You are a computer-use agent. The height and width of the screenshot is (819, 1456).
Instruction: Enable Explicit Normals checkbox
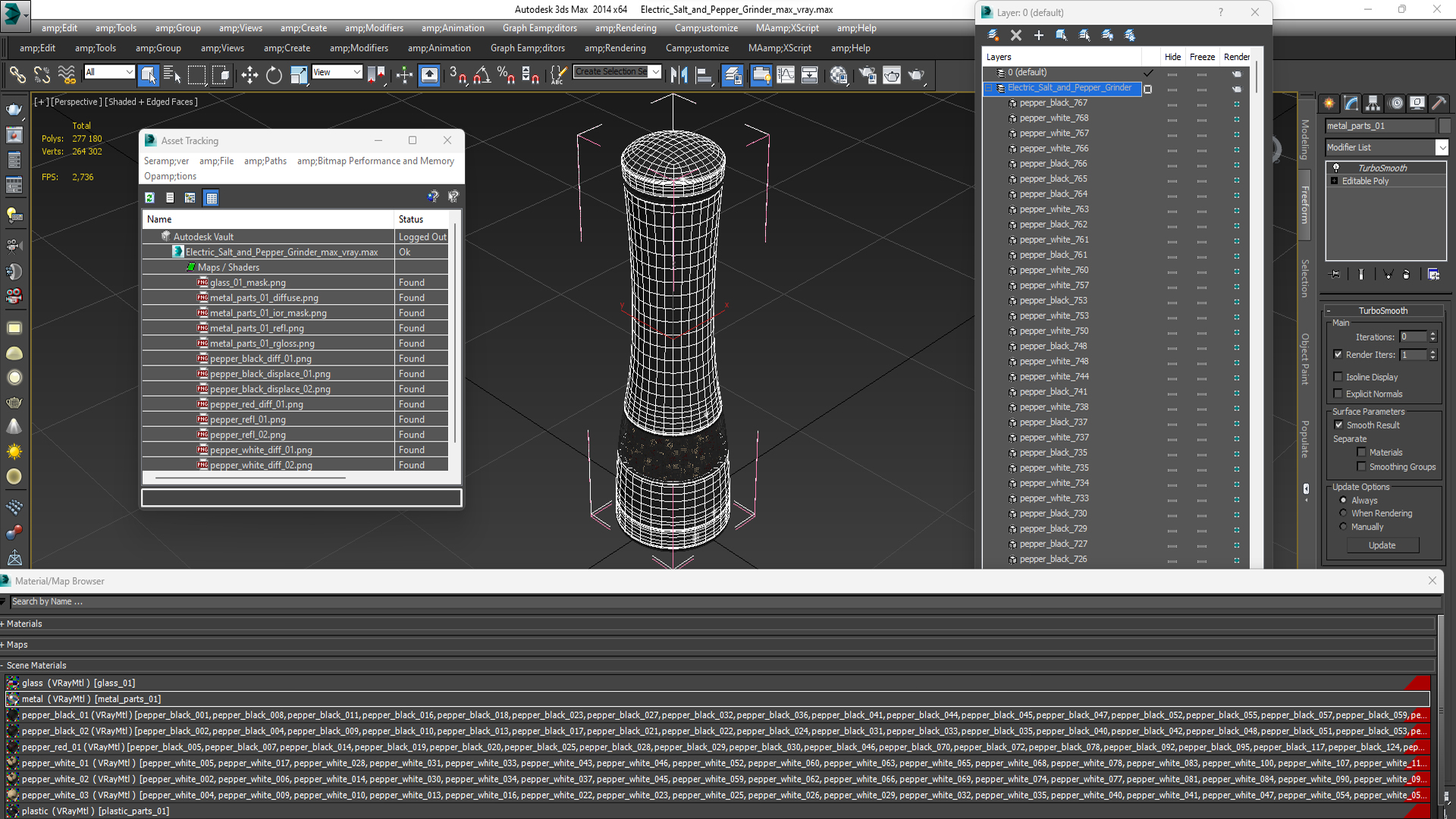[x=1338, y=394]
